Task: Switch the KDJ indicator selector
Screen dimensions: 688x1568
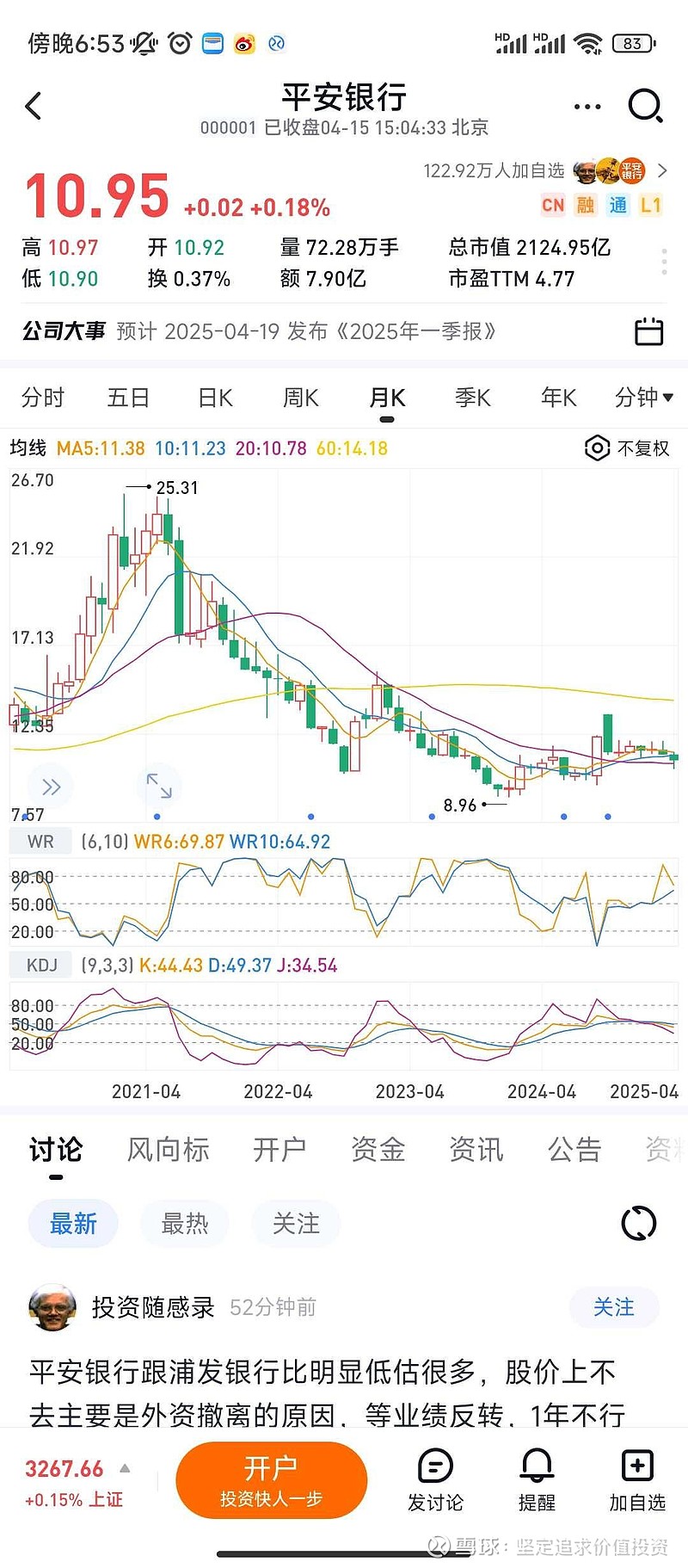Action: click(x=41, y=966)
